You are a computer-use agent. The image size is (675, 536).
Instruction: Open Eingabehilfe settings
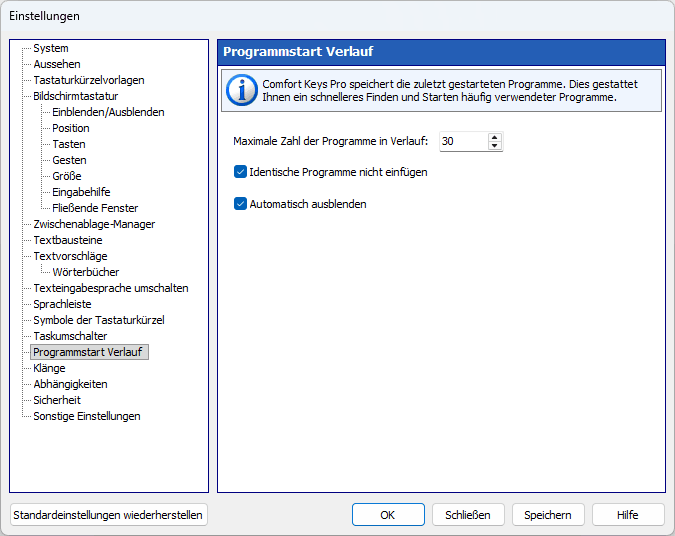(x=81, y=192)
